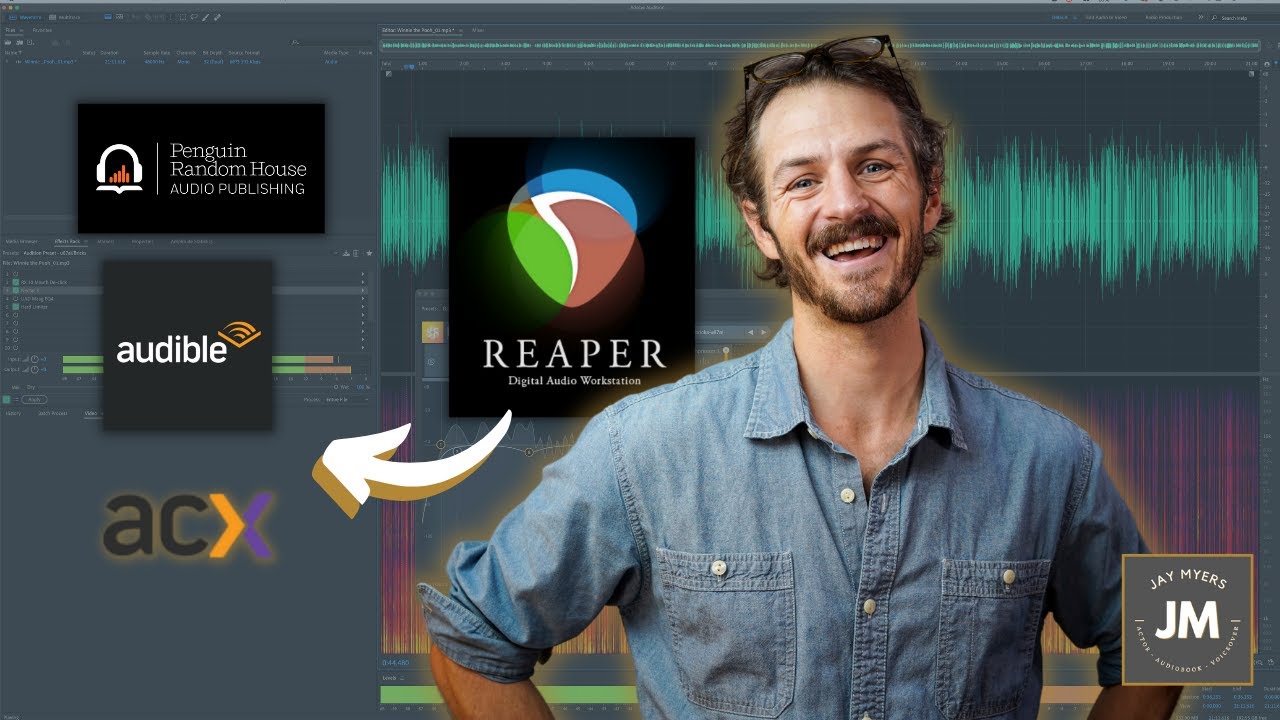Expand the workspace overflow chevron
1280x720 pixels.
(x=1200, y=17)
